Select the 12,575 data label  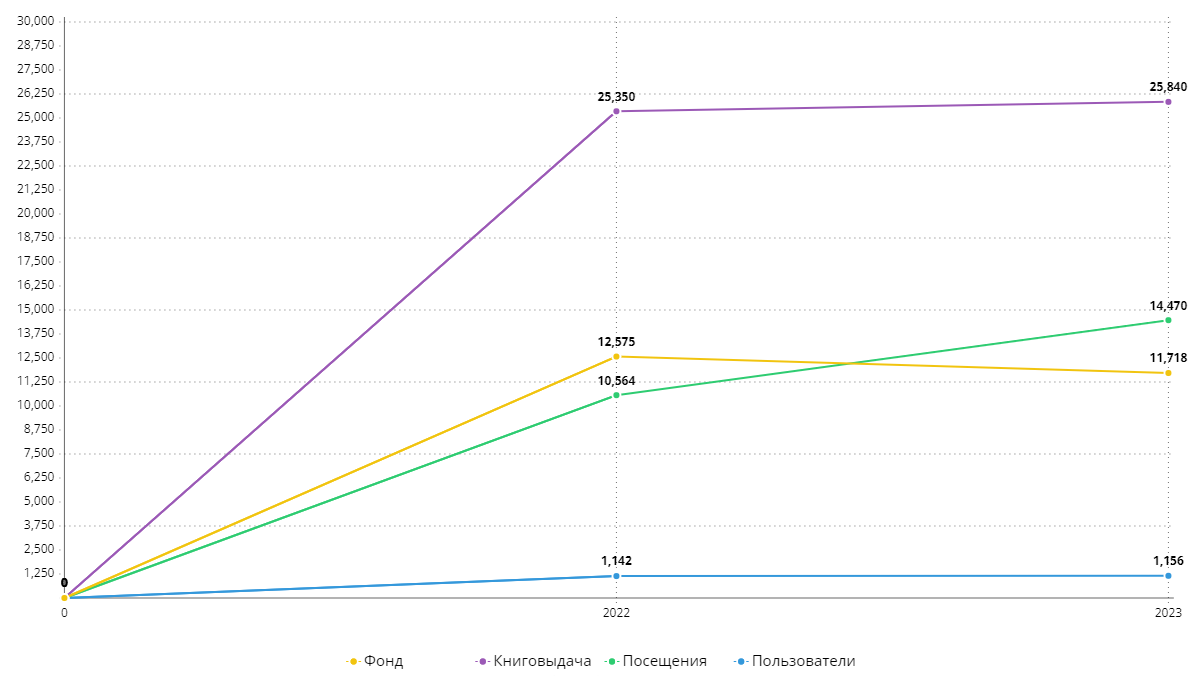(616, 343)
